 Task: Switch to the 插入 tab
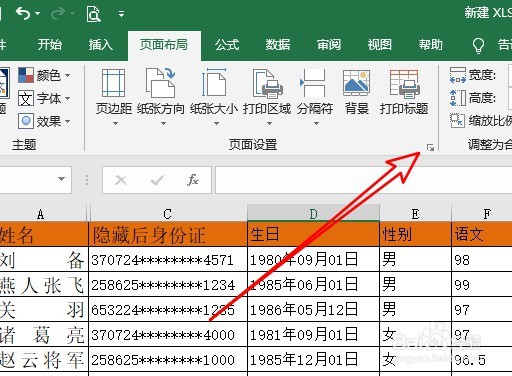point(101,44)
